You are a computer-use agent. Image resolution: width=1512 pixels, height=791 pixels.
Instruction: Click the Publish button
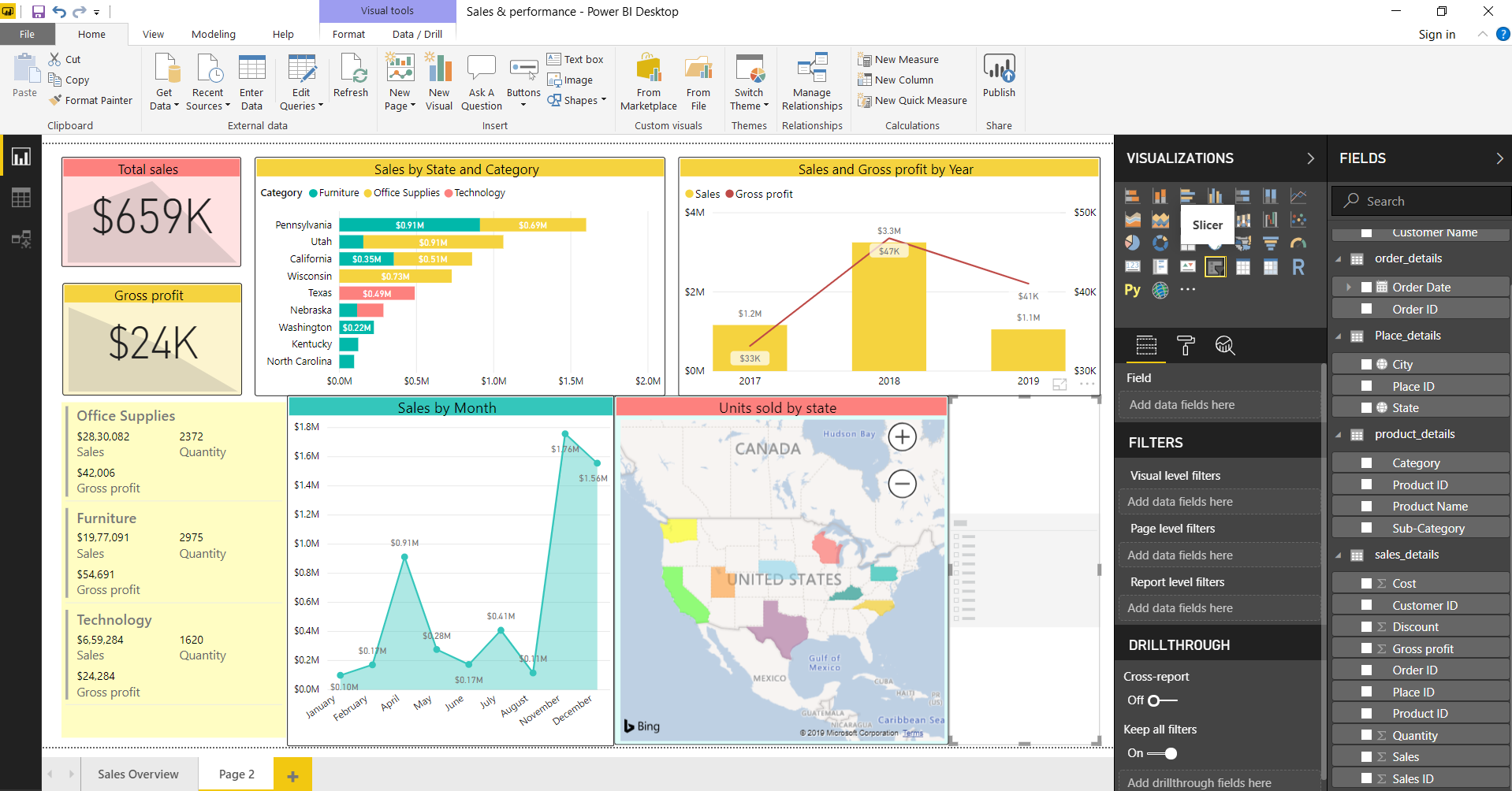[999, 76]
